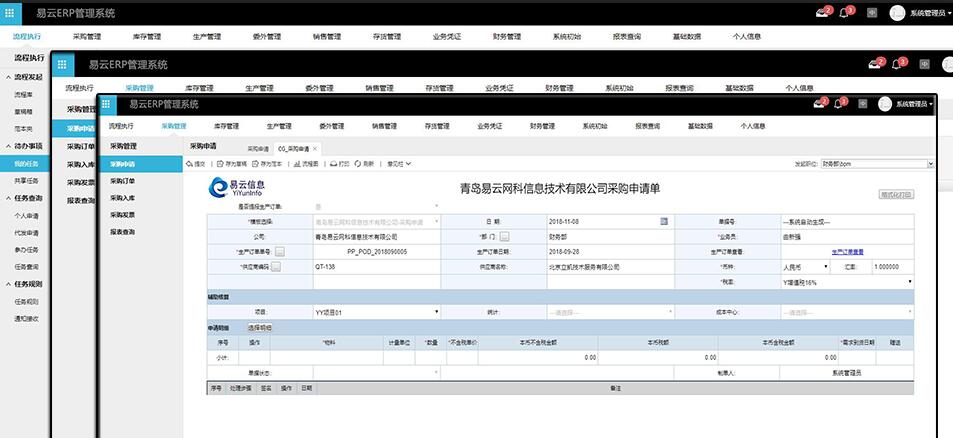The height and width of the screenshot is (438, 953).
Task: Select 我的任务 in back window sidebar
Action: pyautogui.click(x=25, y=163)
